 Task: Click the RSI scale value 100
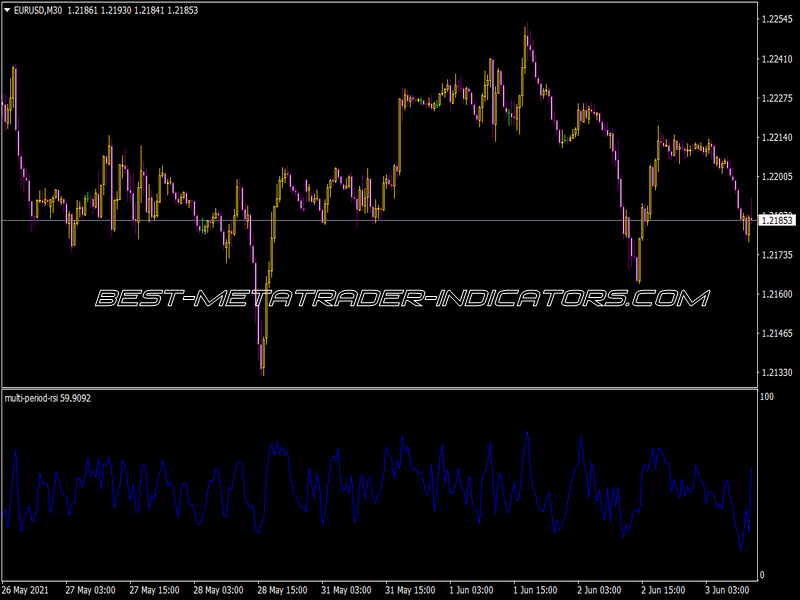click(767, 396)
